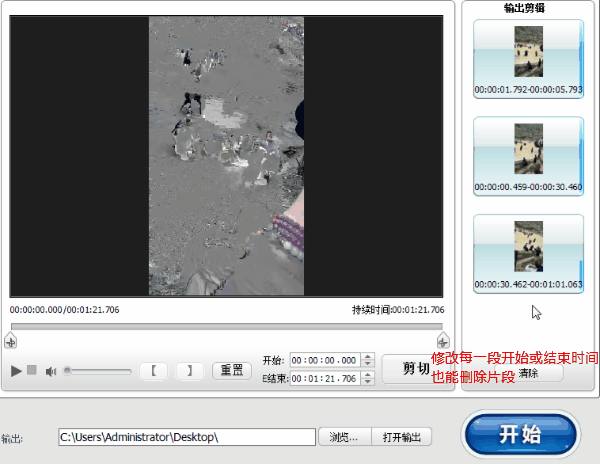Edit the output path field

[x=187, y=437]
